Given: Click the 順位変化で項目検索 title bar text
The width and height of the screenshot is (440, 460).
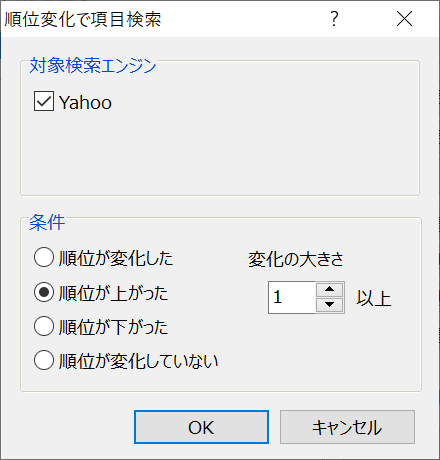Looking at the screenshot, I should (83, 19).
